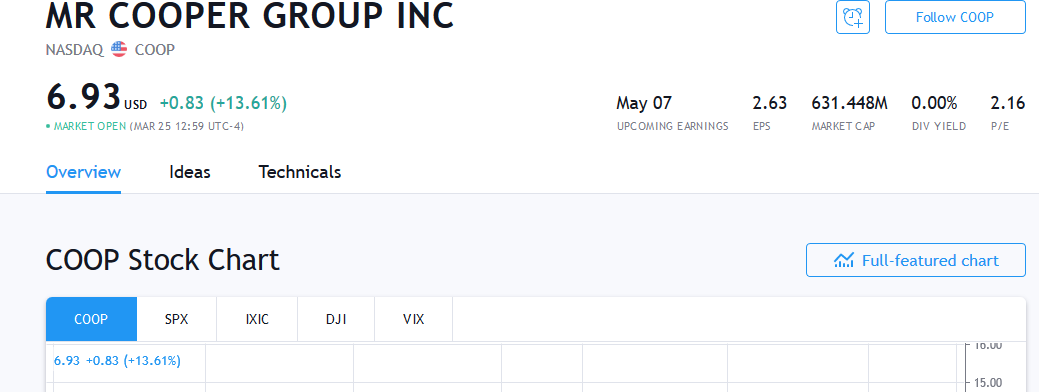The height and width of the screenshot is (392, 1039).
Task: Select the DJI chart tab
Action: coord(336,319)
